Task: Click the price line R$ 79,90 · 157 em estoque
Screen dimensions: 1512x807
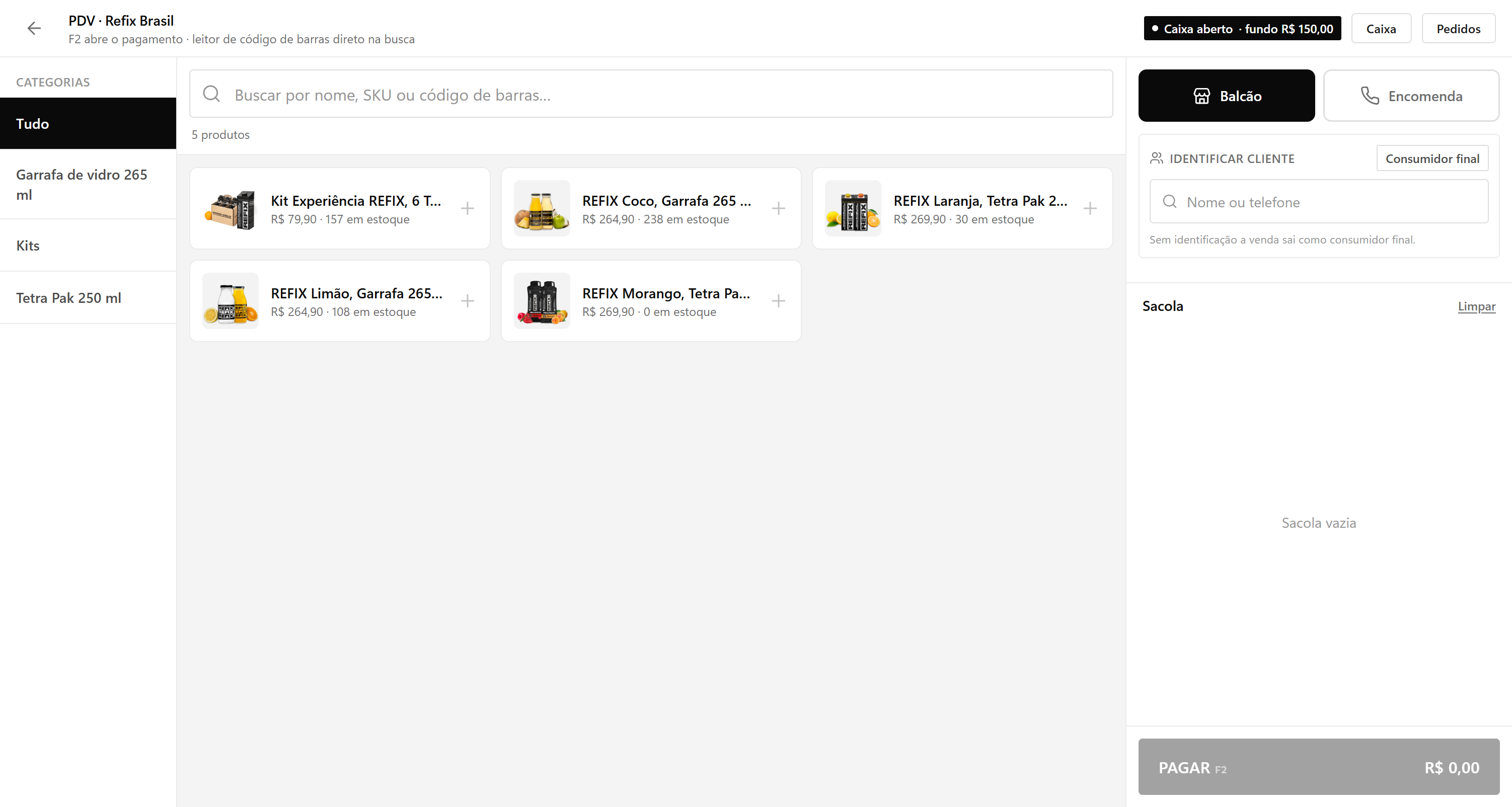Action: (x=340, y=219)
